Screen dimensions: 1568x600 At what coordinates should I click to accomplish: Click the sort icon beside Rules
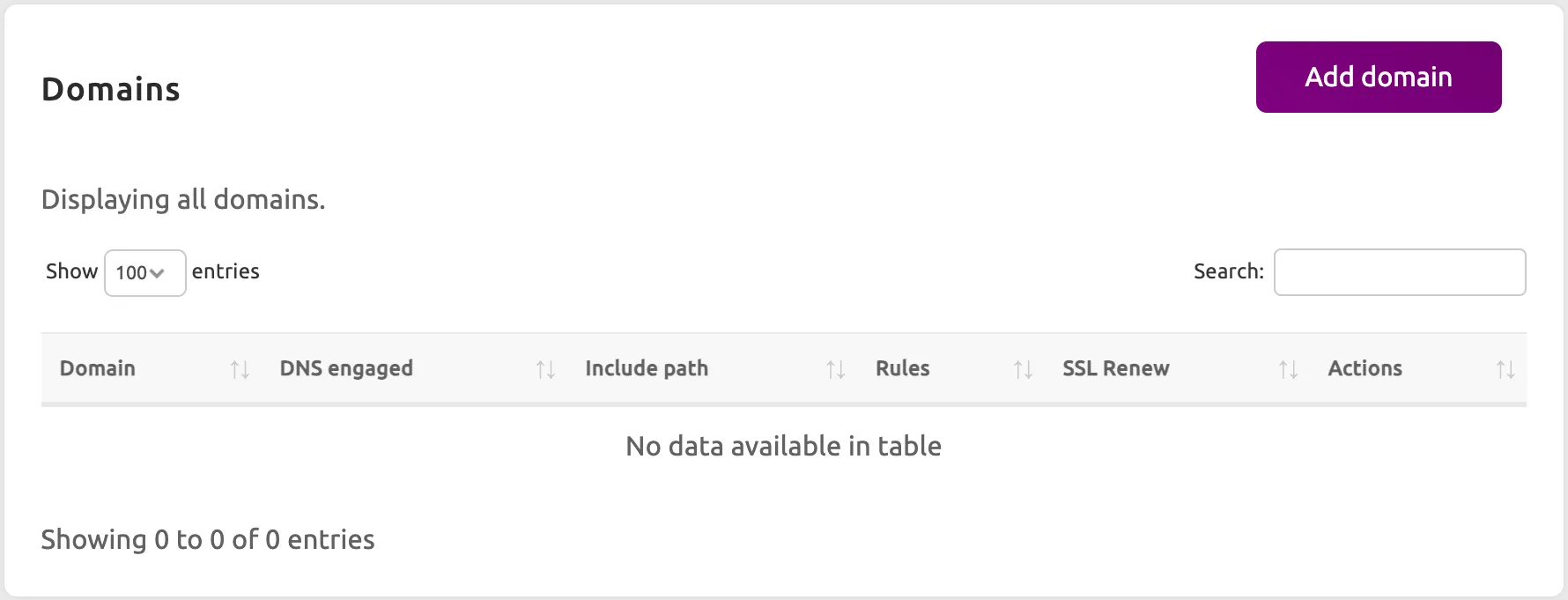click(1023, 369)
